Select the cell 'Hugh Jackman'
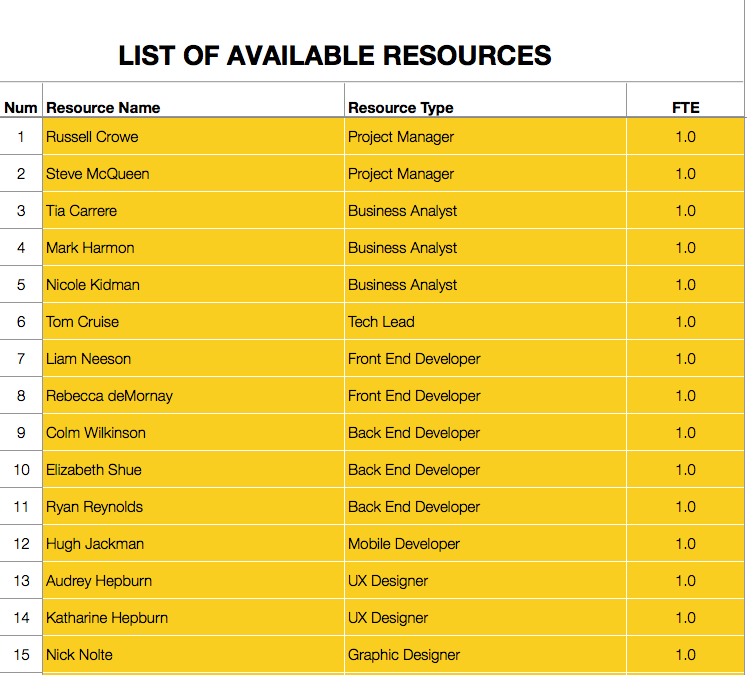This screenshot has width=747, height=675. coord(193,544)
